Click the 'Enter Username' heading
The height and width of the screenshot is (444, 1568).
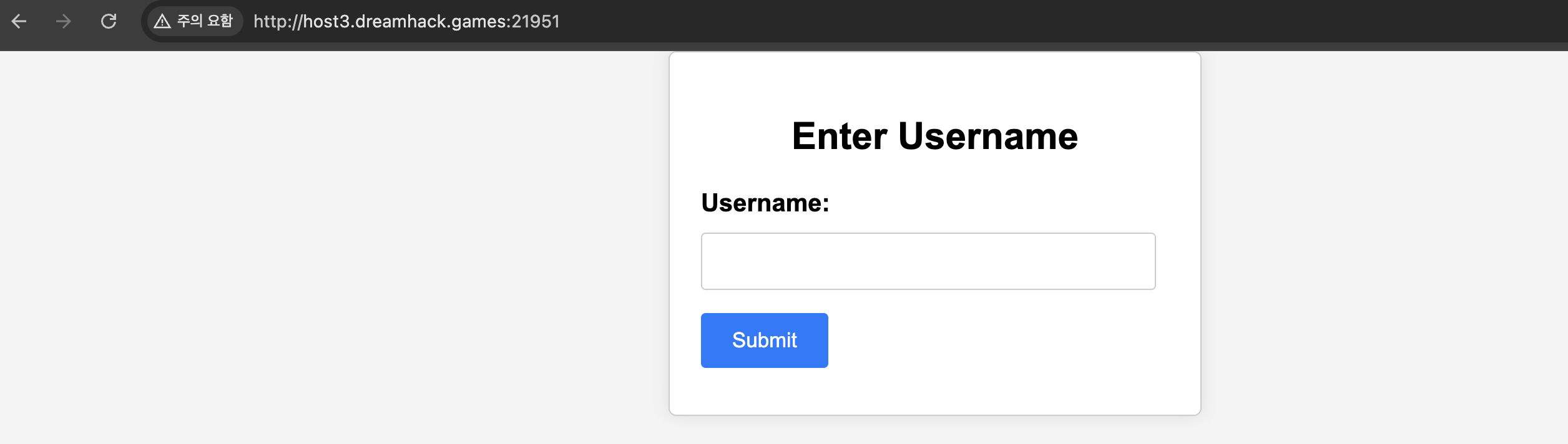pyautogui.click(x=935, y=137)
